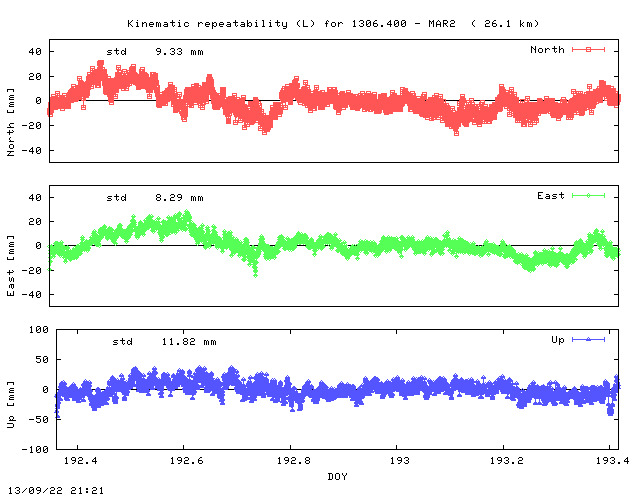Click the 100 tick label on Up axis
This screenshot has width=640, height=496.
[x=38, y=330]
